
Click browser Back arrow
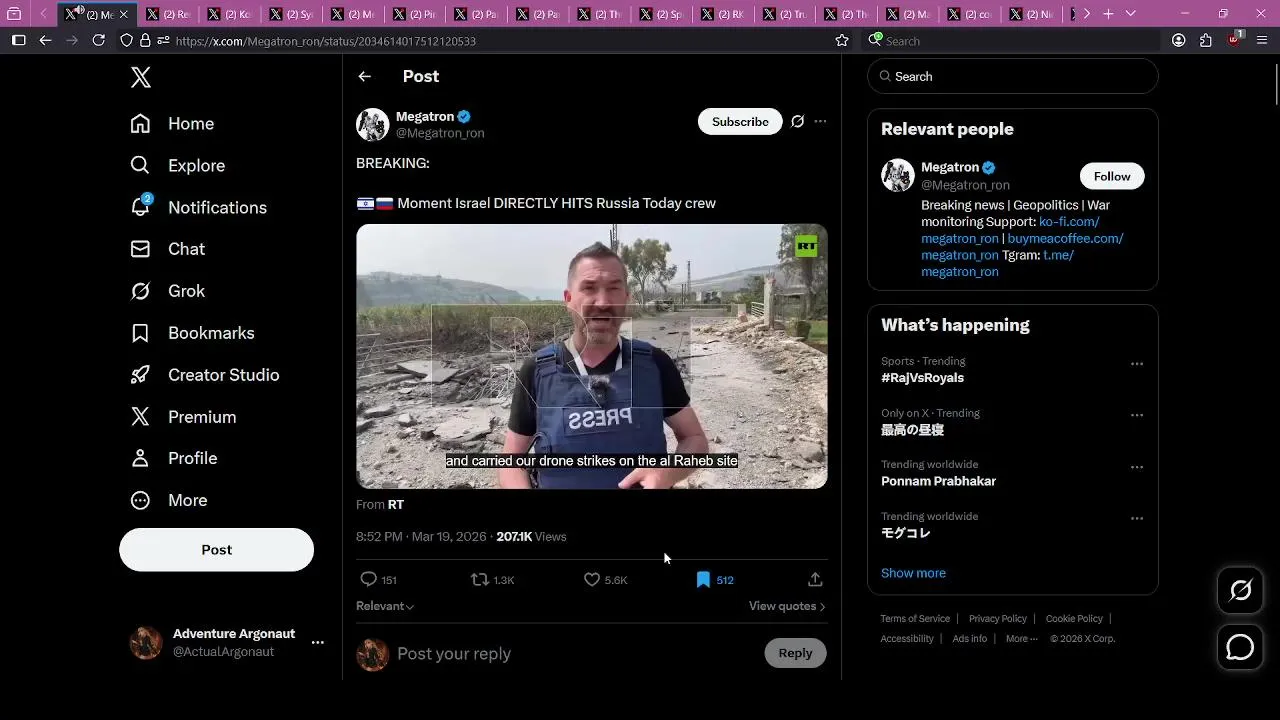[x=45, y=41]
